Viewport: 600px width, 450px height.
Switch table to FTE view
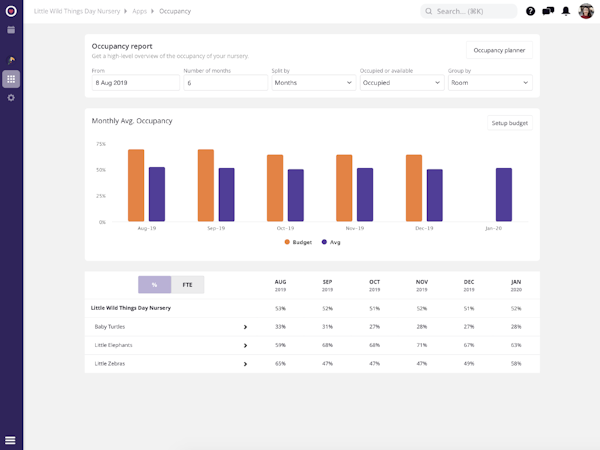(188, 285)
